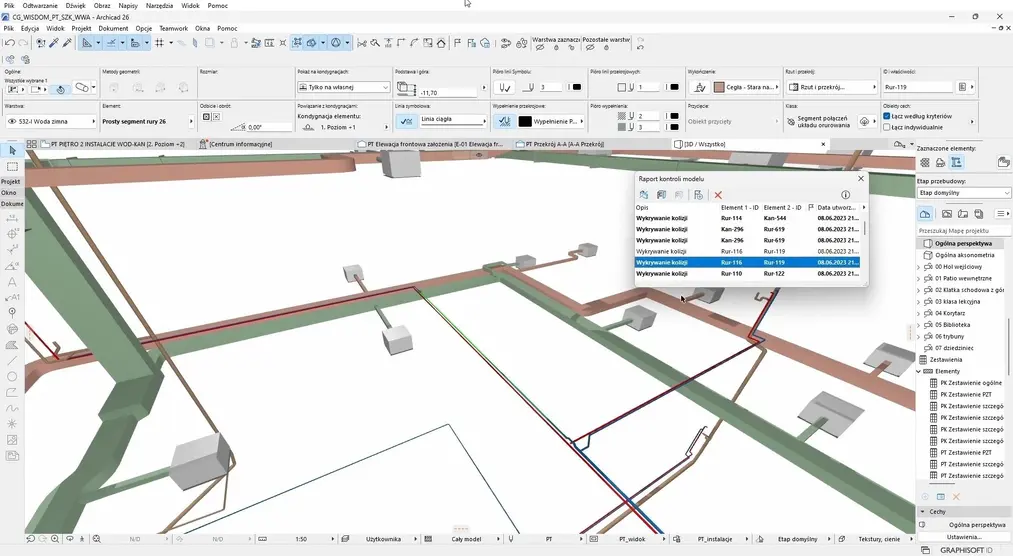Click the 'Cegła - Stara' surface color swatch

(718, 87)
